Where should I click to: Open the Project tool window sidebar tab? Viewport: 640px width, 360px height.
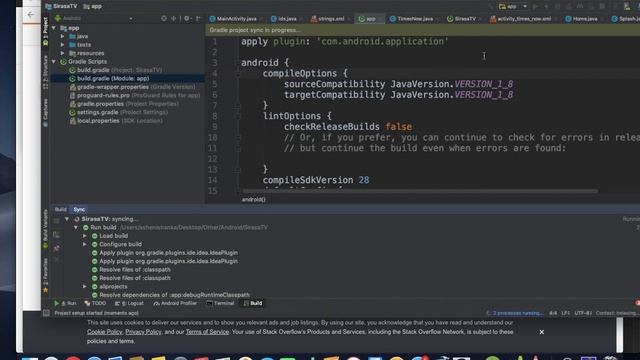point(45,31)
